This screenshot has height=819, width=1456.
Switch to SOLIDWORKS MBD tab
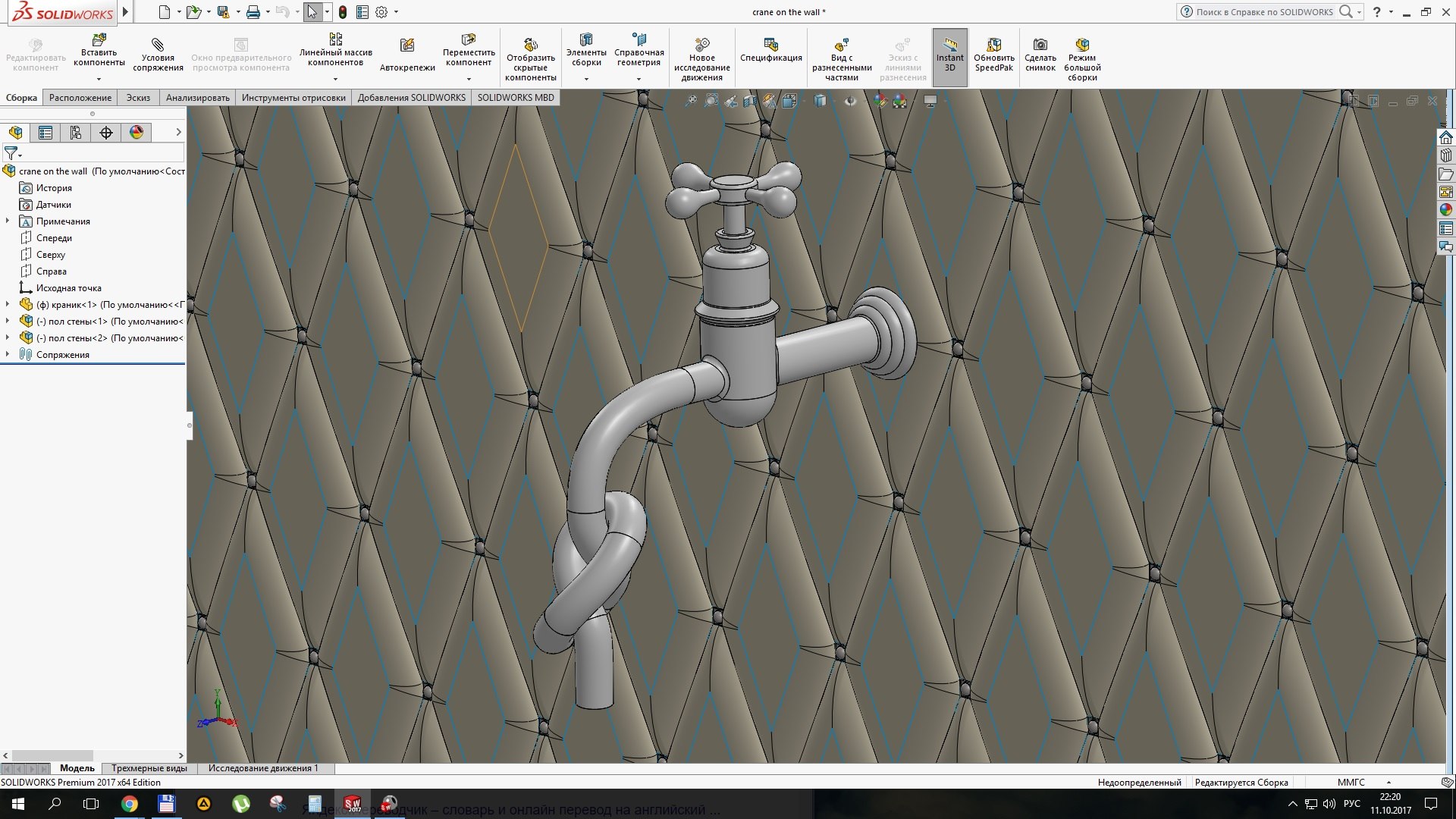click(x=516, y=98)
